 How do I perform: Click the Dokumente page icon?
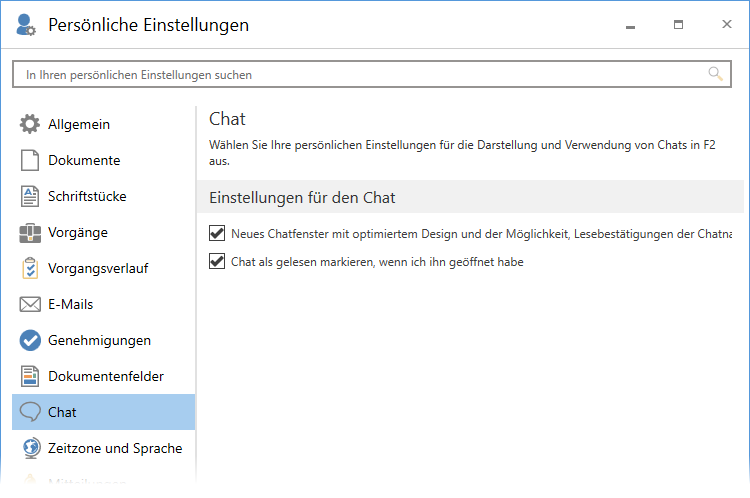pos(30,160)
